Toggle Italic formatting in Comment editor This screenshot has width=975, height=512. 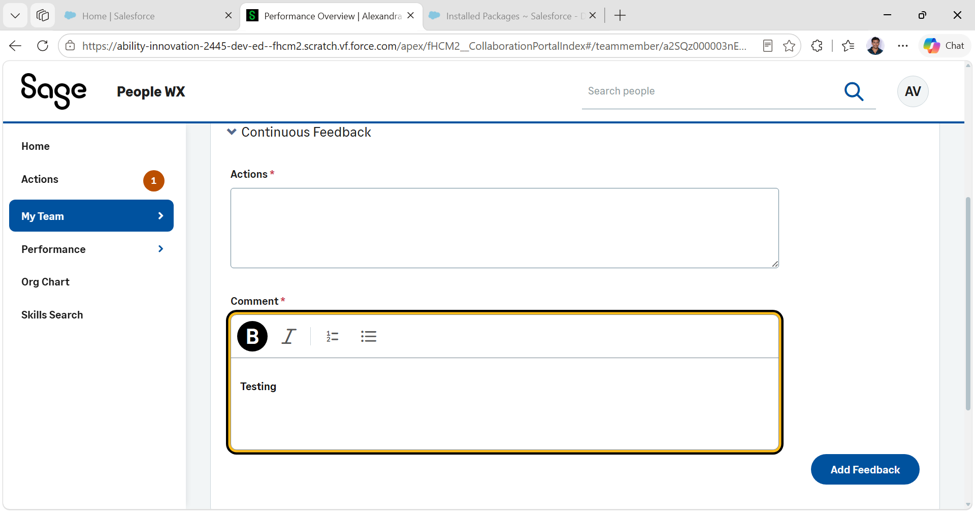pos(289,337)
